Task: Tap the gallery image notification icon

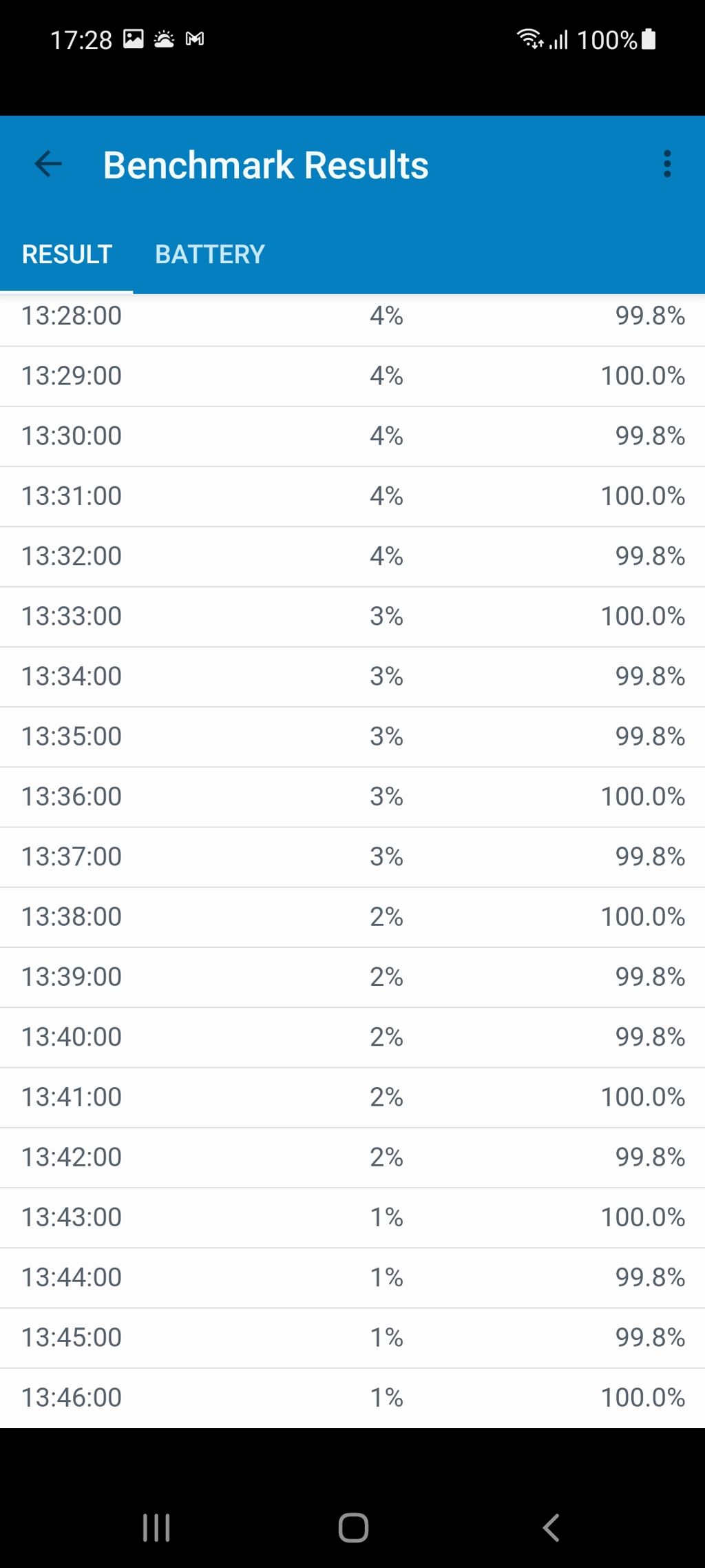Action: (x=134, y=39)
